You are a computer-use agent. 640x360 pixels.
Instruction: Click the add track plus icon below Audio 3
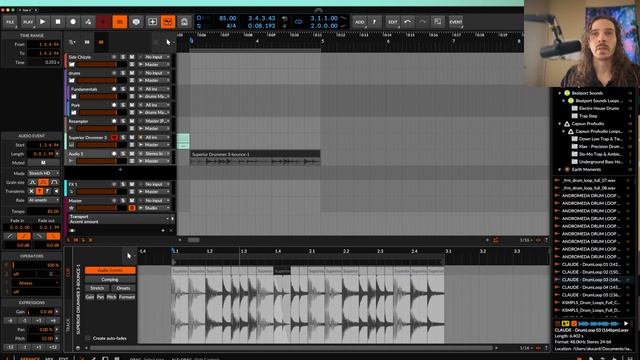pyautogui.click(x=120, y=169)
